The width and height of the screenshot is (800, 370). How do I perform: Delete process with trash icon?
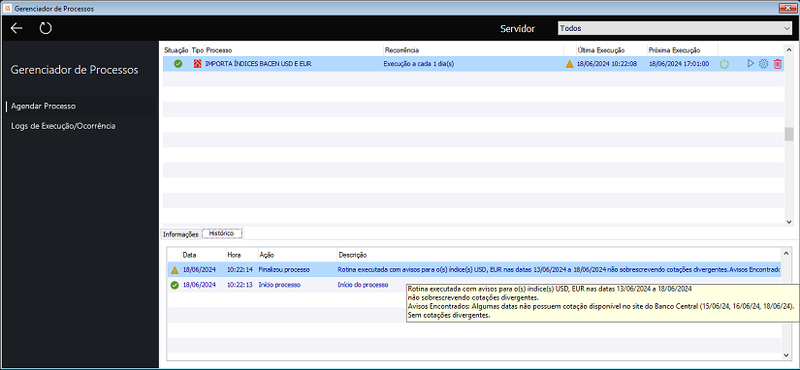pos(778,64)
